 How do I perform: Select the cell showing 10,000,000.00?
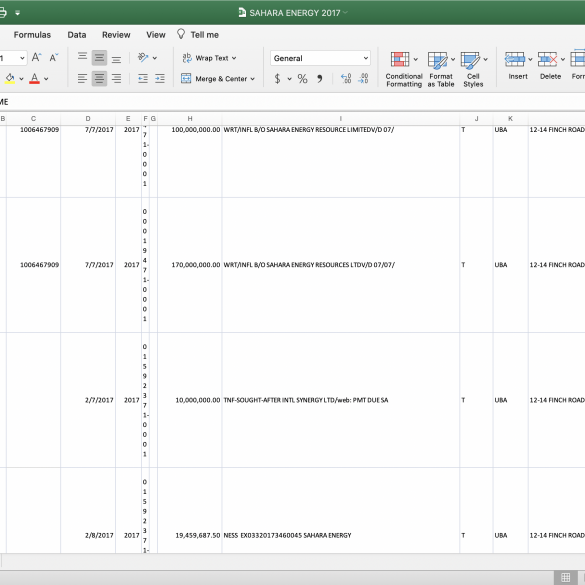190,400
